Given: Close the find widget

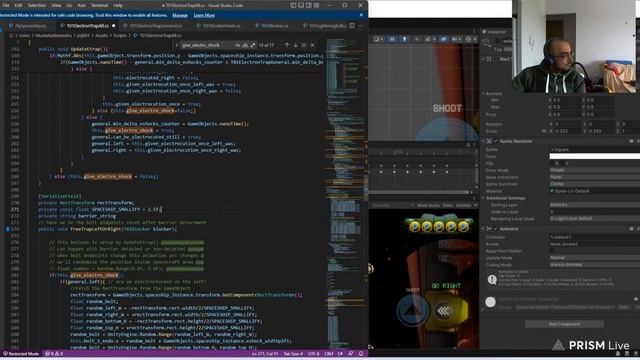Looking at the screenshot, I should (x=313, y=45).
